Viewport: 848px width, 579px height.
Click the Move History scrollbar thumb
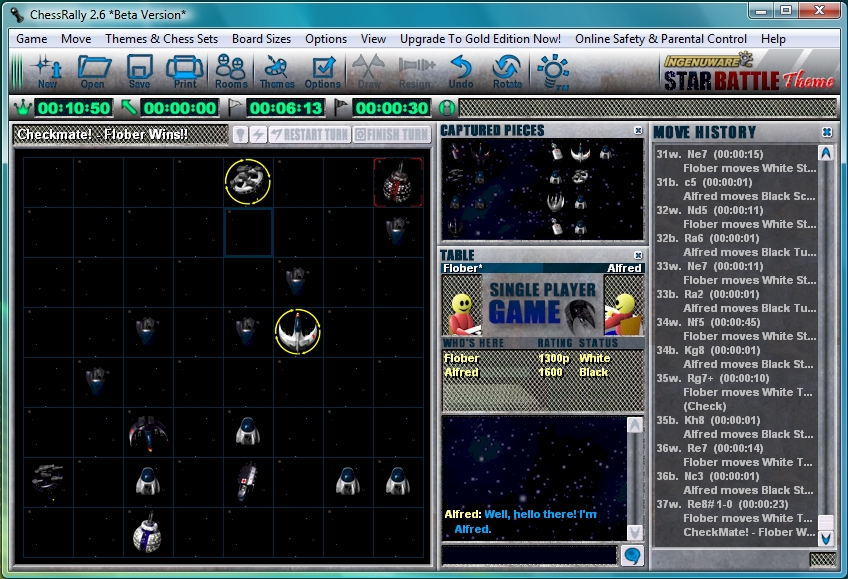point(826,522)
